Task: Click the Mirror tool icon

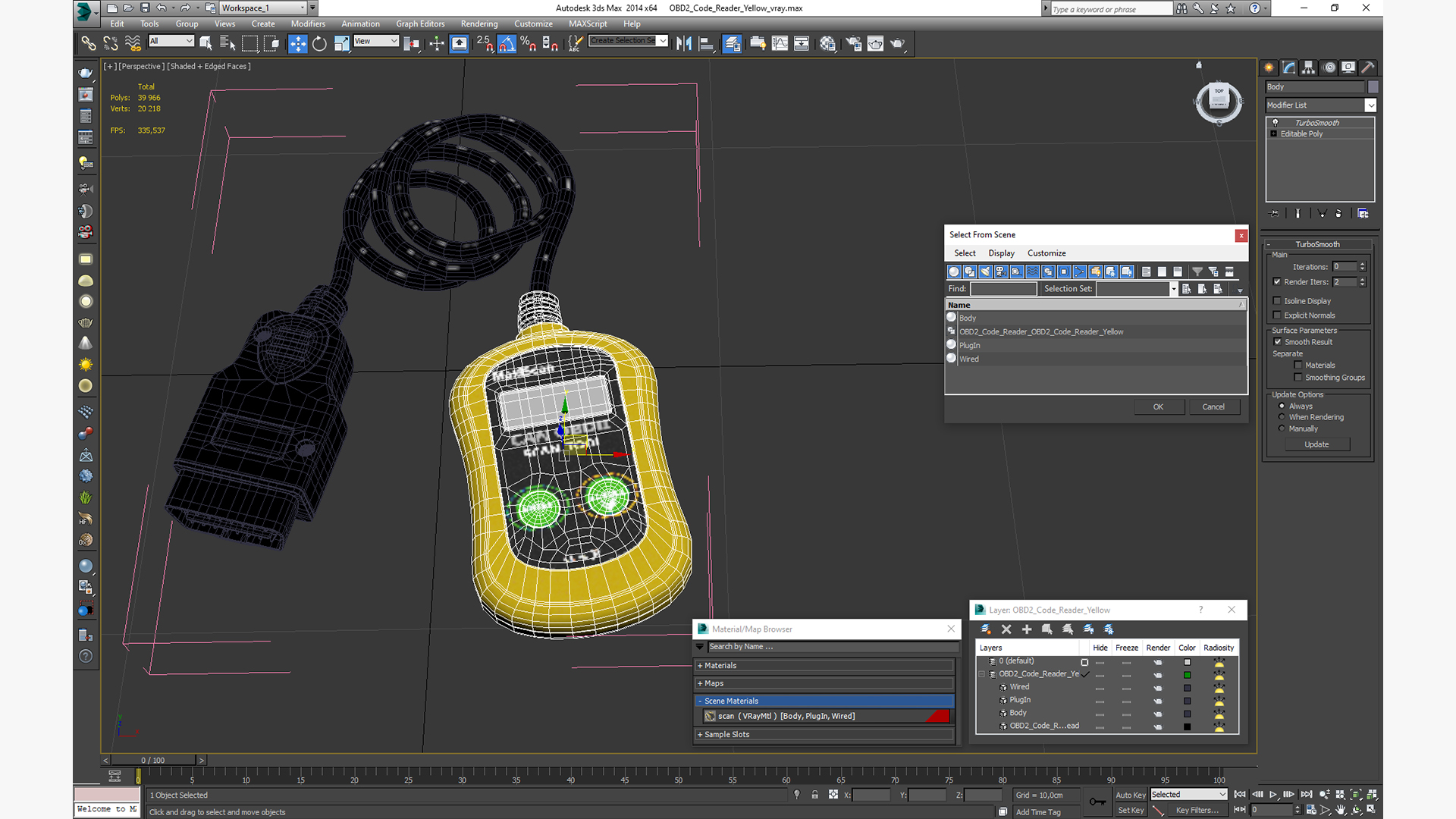Action: (683, 44)
